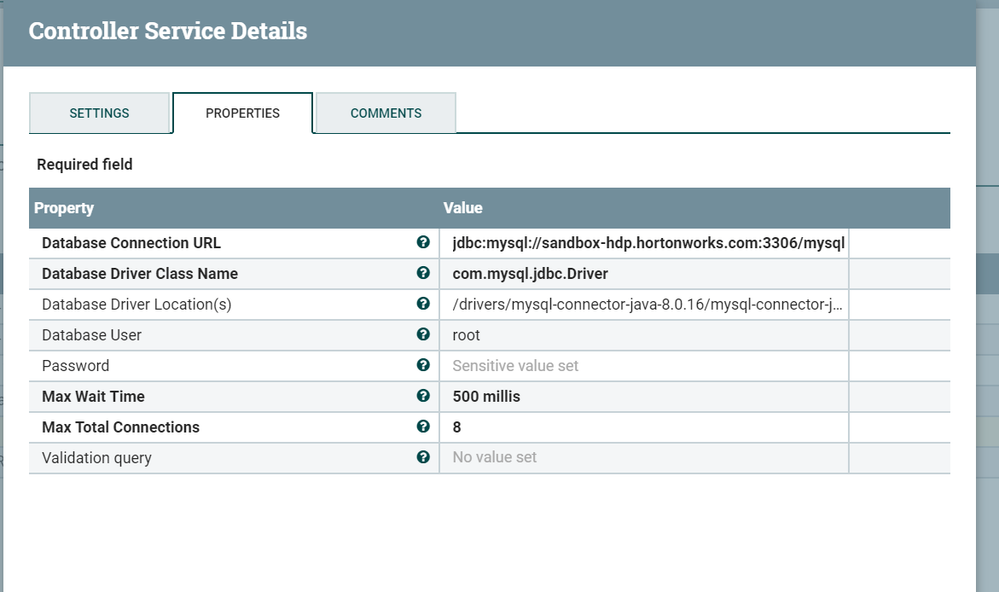
Task: Select the Properties tab
Action: (243, 113)
